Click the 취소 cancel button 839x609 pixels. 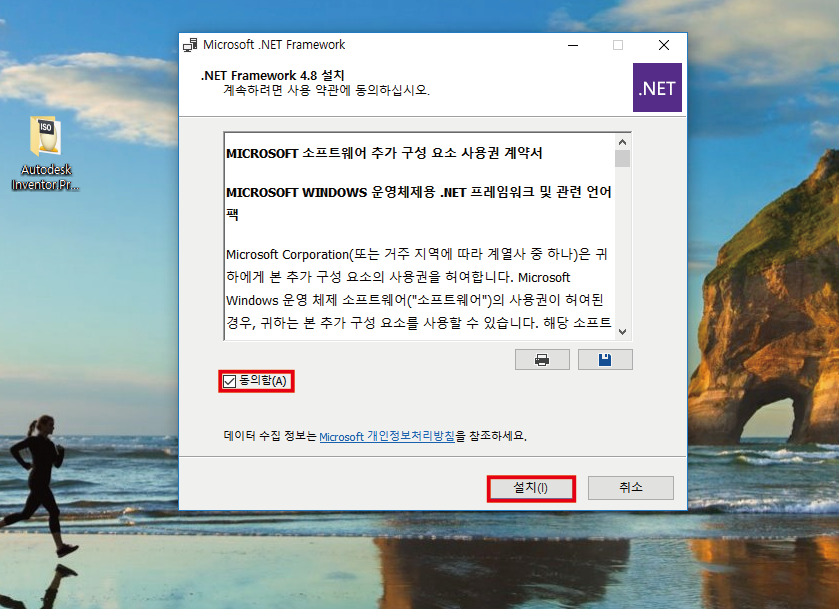tap(631, 488)
